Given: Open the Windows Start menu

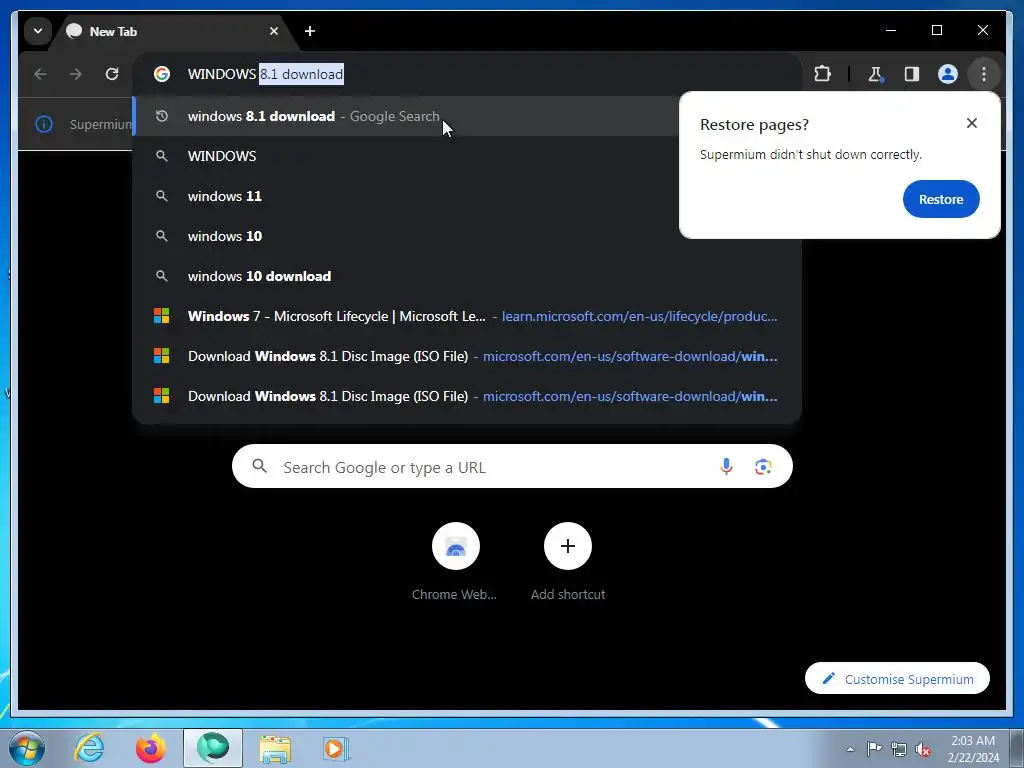Looking at the screenshot, I should (x=27, y=748).
